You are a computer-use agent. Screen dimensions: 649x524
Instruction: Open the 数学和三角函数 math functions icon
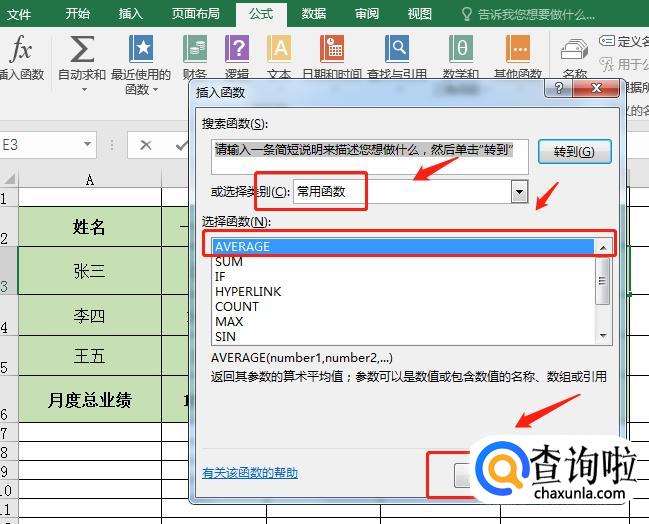click(461, 50)
